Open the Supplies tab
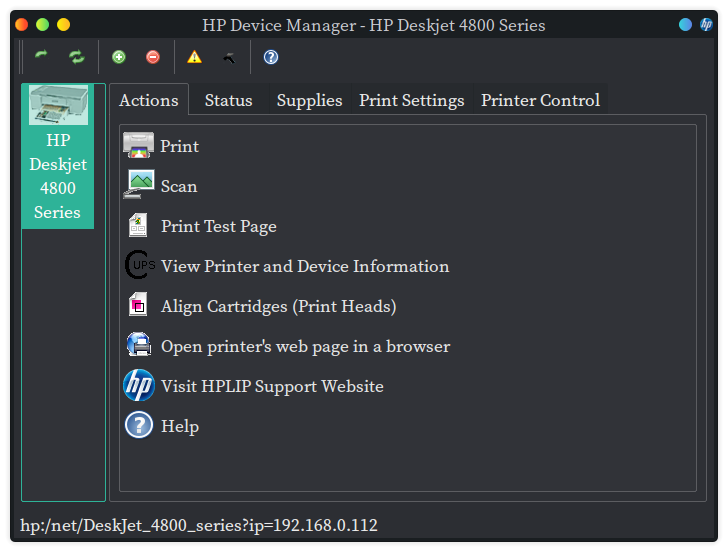Screen dimensions: 728x552 [x=309, y=100]
